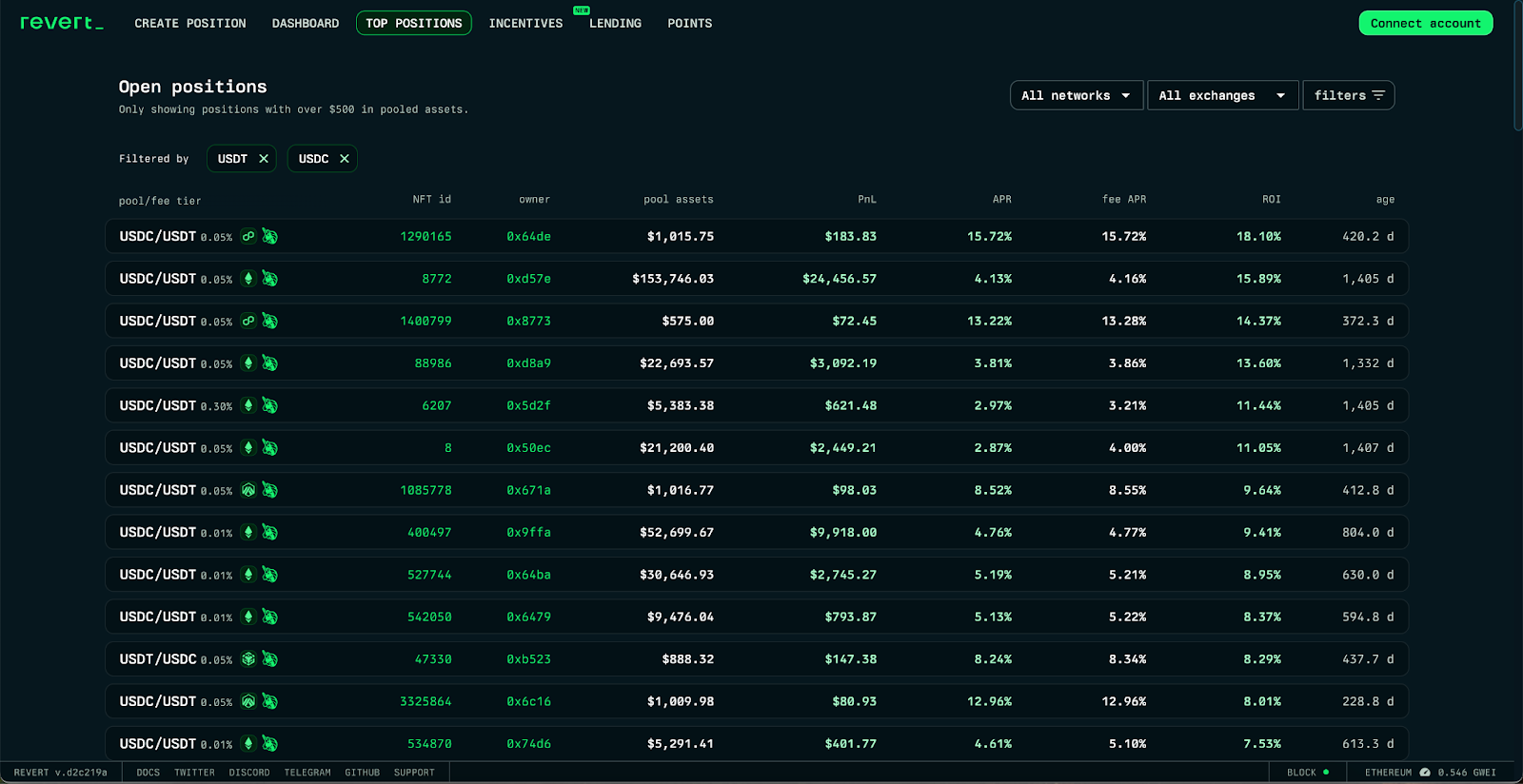Image resolution: width=1523 pixels, height=784 pixels.
Task: Click the page vertical scrollbar
Action: (x=1517, y=67)
